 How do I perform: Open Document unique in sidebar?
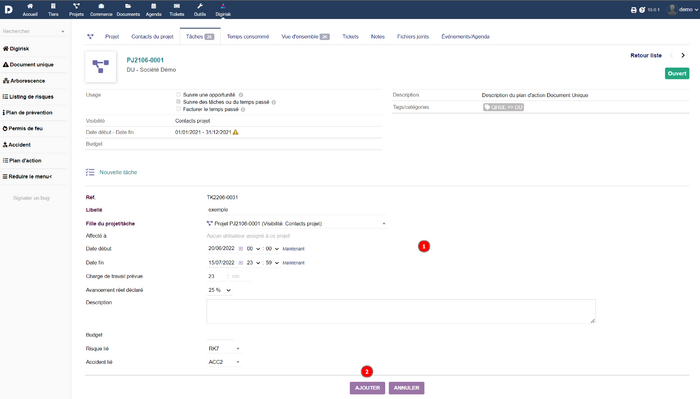(28, 65)
